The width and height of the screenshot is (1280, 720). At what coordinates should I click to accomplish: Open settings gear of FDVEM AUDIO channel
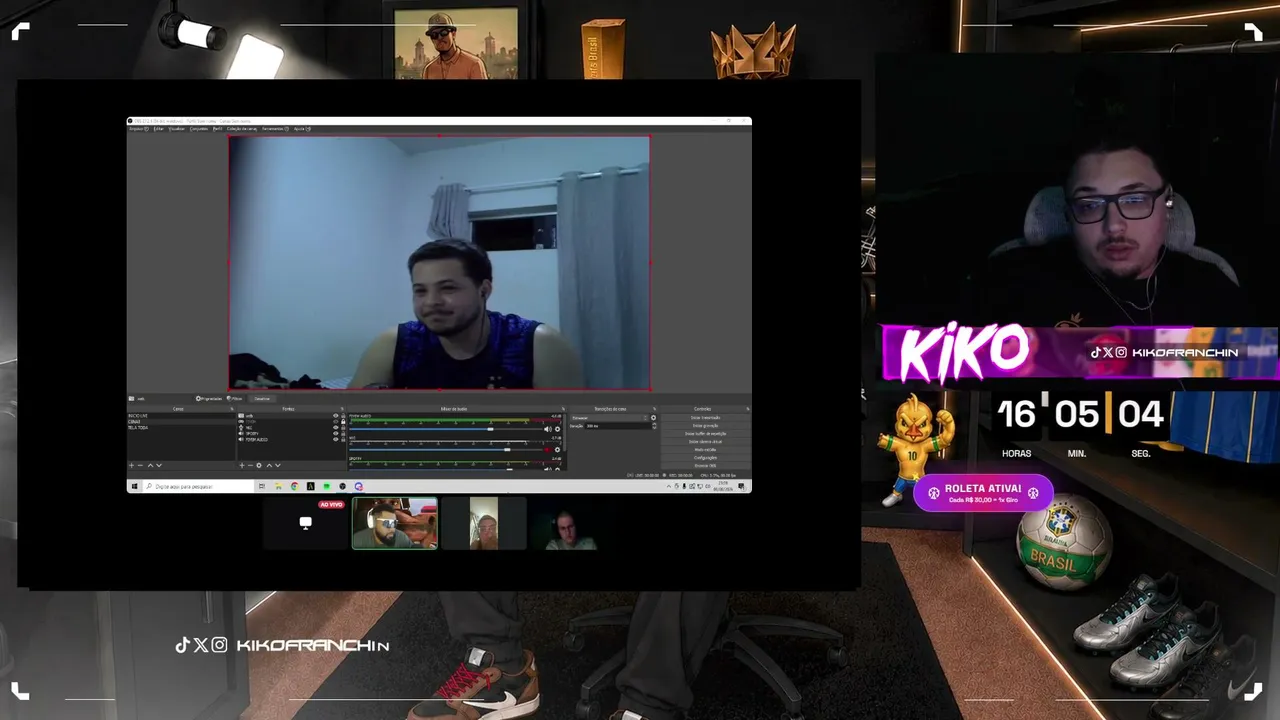557,429
